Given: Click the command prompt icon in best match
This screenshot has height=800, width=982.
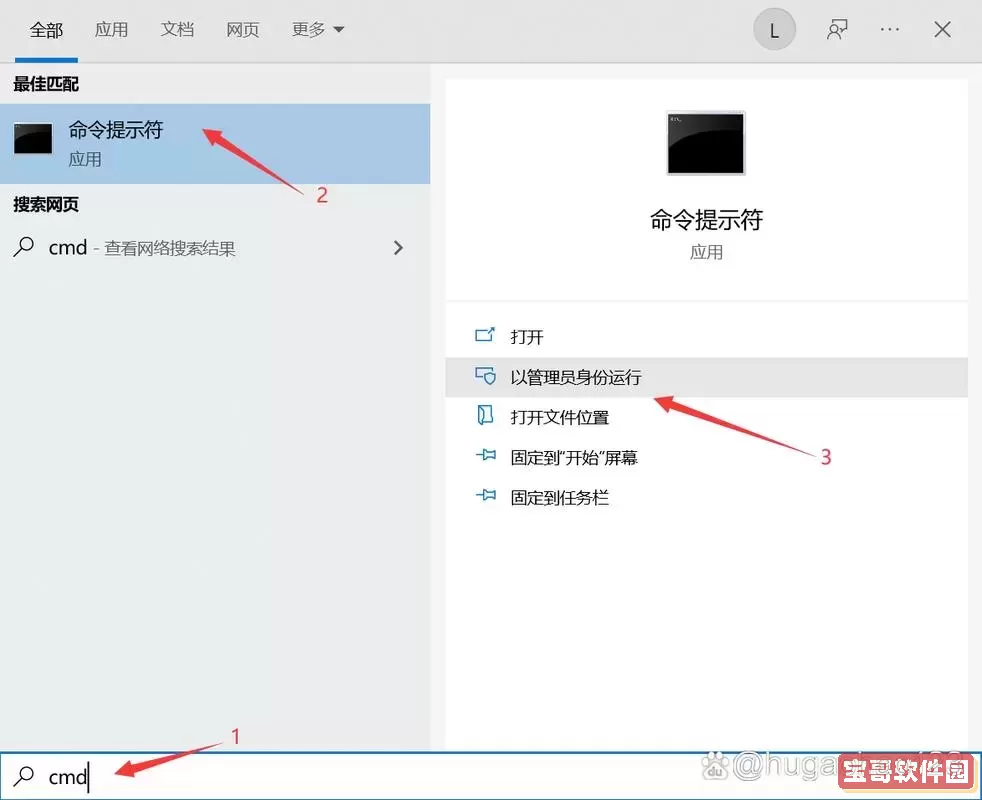Looking at the screenshot, I should pyautogui.click(x=33, y=138).
